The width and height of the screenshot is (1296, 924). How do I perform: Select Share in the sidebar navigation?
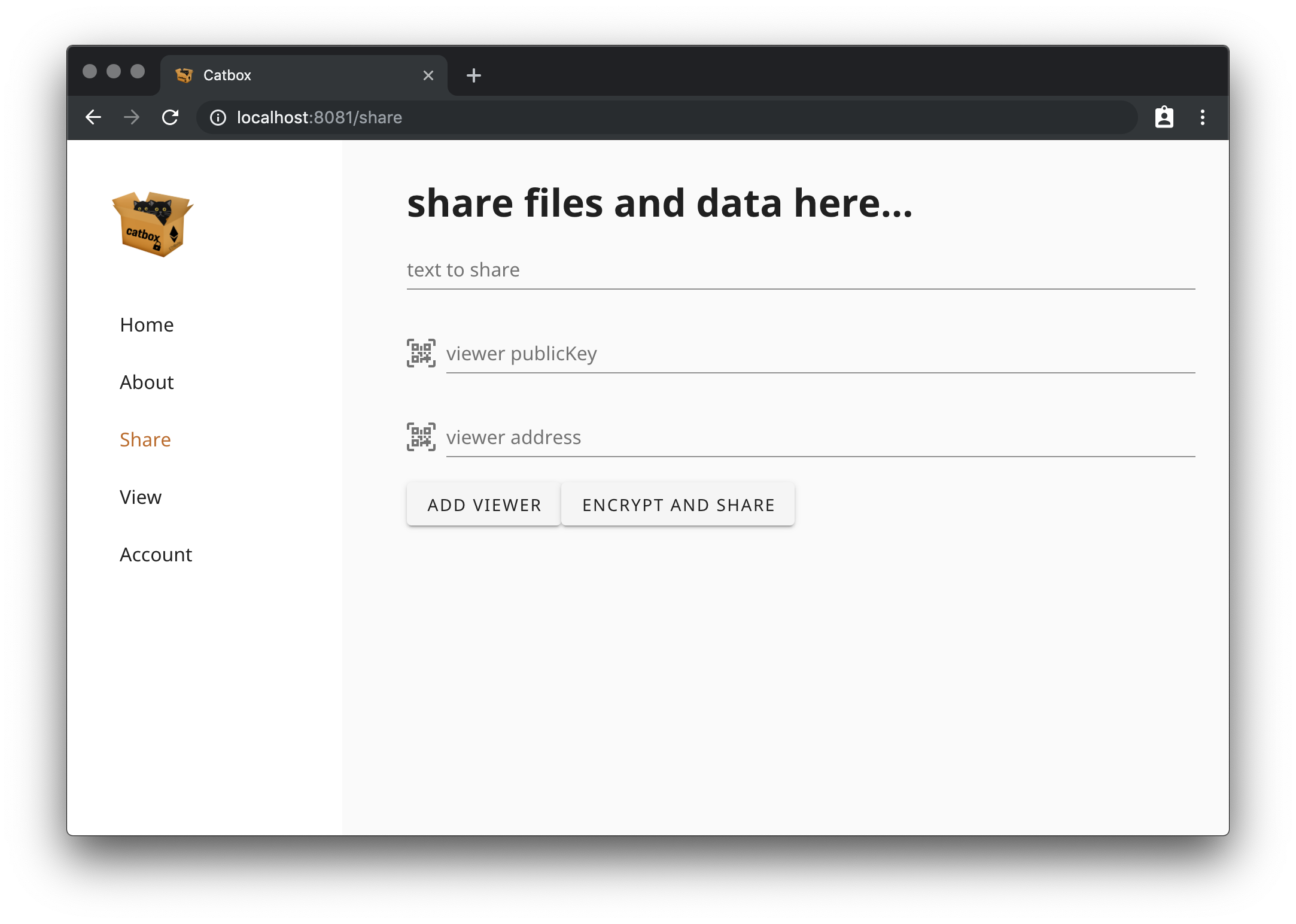click(145, 440)
